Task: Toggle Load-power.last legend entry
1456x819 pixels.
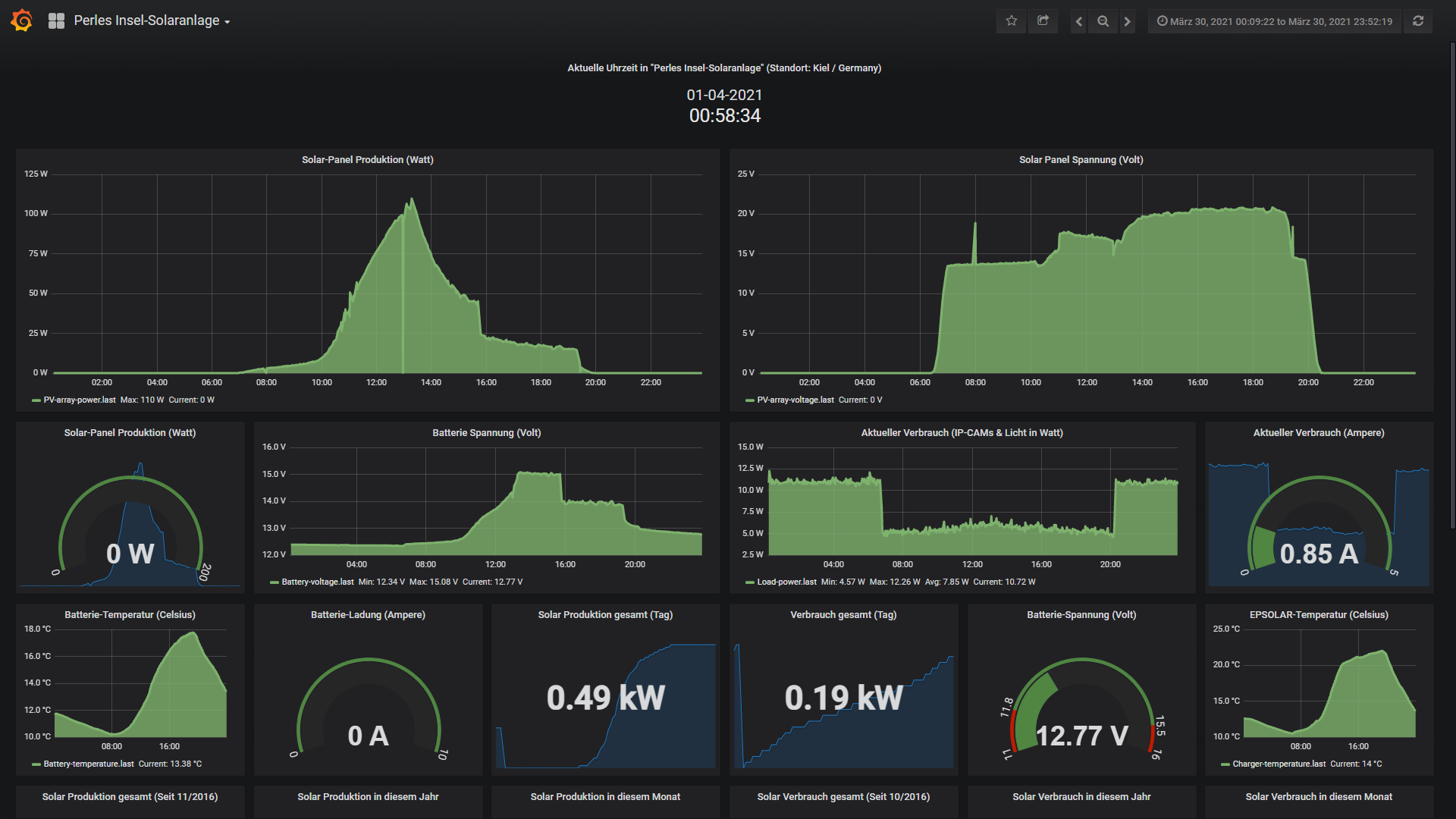Action: [x=786, y=582]
